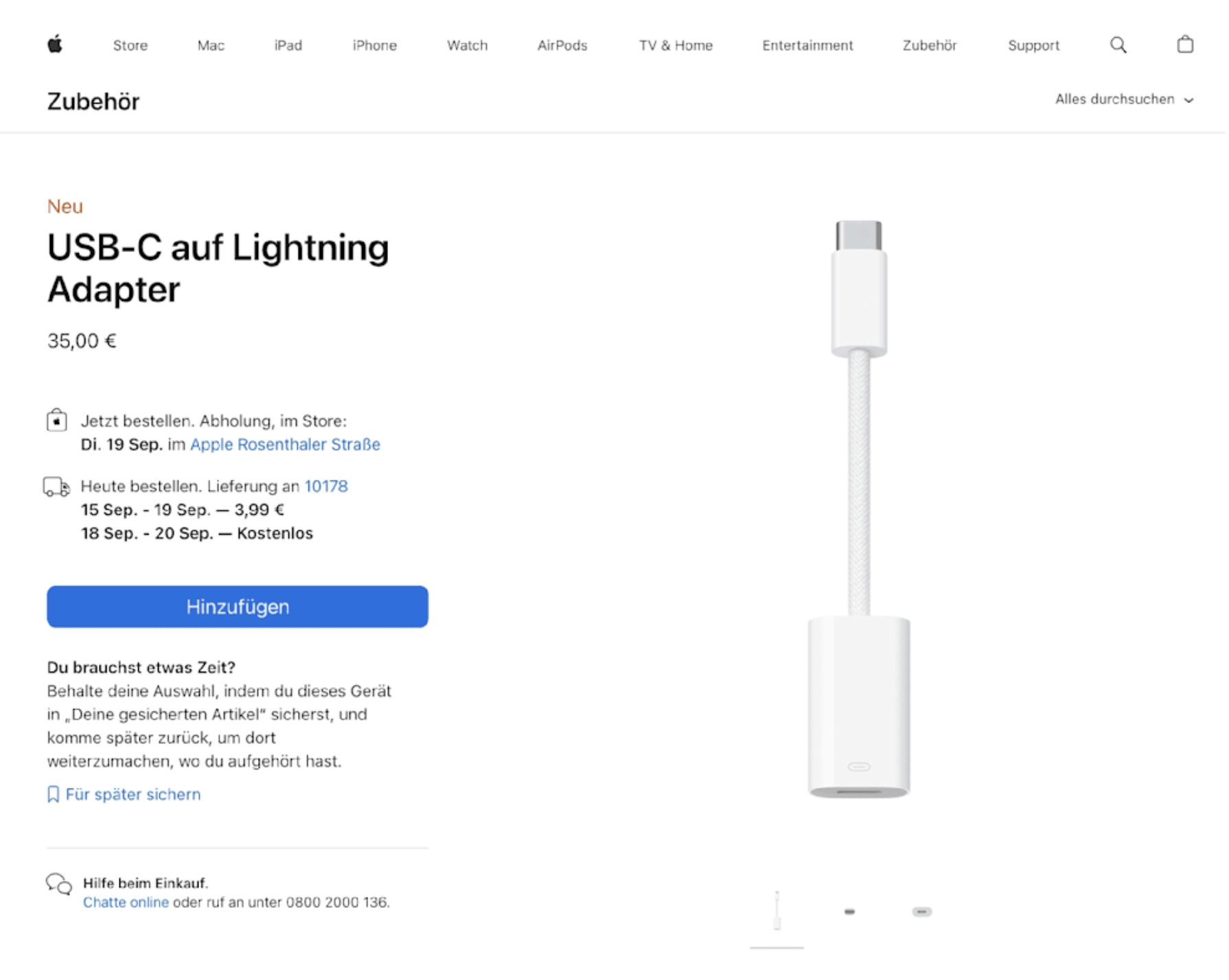This screenshot has width=1229, height=980.
Task: Click the bookmark icon for saving later
Action: point(53,794)
